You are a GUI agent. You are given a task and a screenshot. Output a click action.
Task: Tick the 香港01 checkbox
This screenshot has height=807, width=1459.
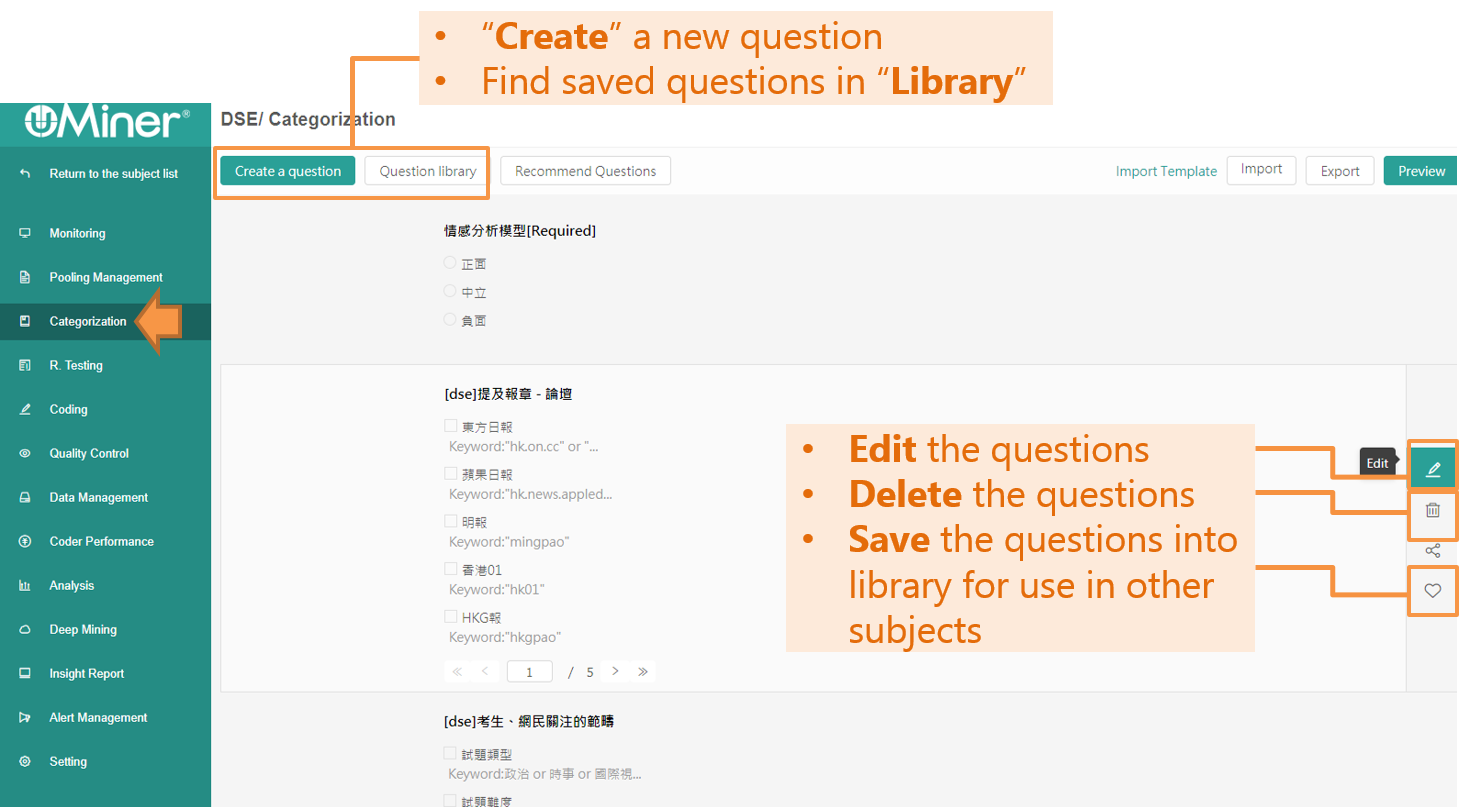coord(451,569)
